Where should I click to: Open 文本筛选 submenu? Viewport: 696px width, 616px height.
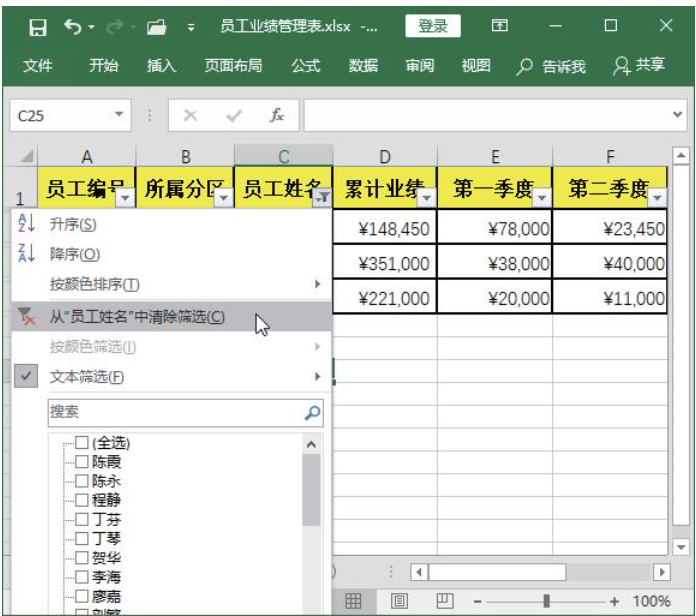(x=171, y=377)
